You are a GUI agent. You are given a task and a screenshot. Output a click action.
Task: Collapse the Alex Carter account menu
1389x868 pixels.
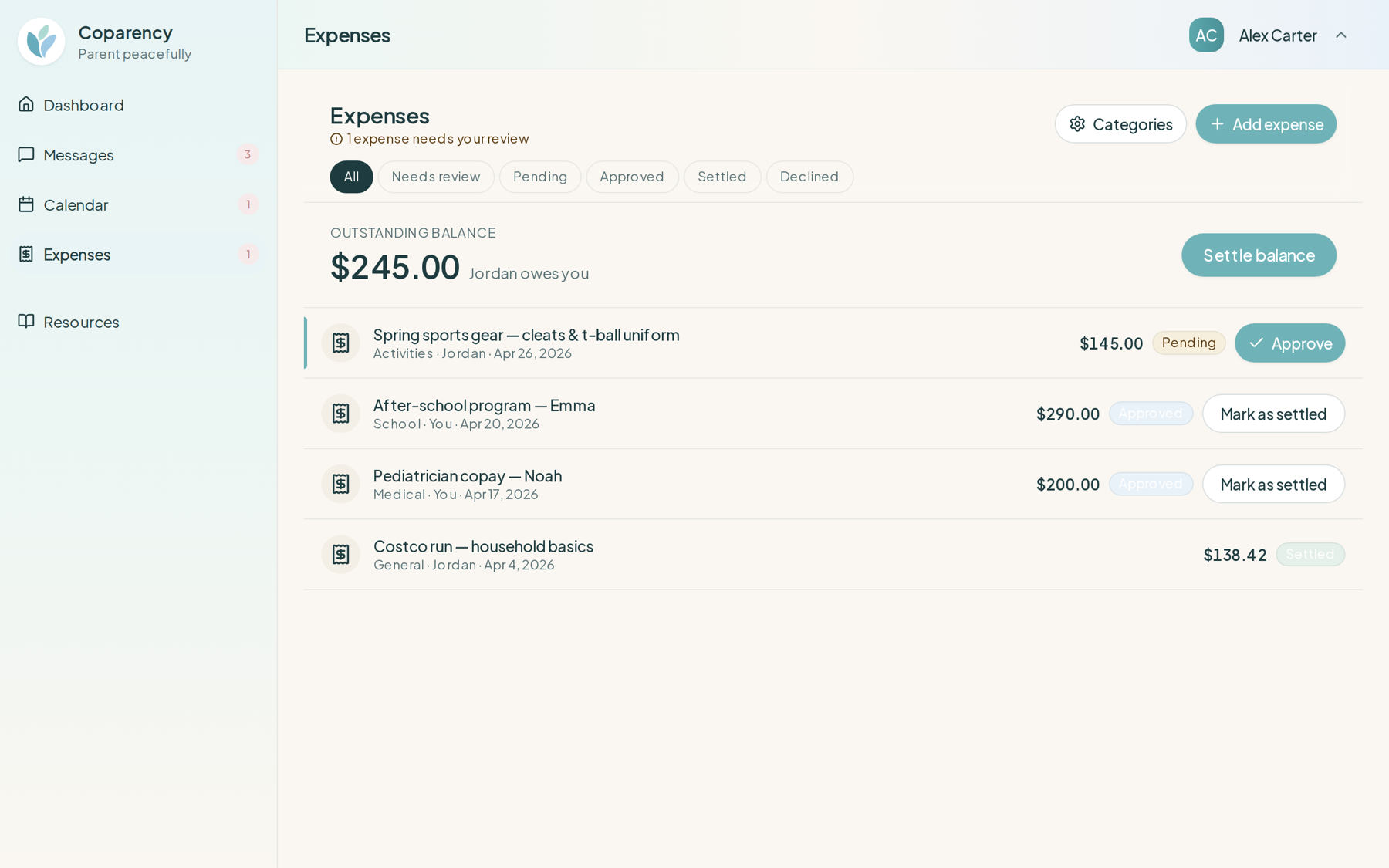point(1342,35)
